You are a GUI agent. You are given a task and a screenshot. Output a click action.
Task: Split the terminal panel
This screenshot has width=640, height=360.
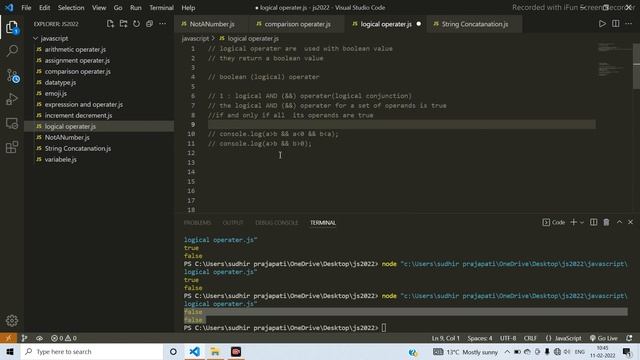pos(593,222)
